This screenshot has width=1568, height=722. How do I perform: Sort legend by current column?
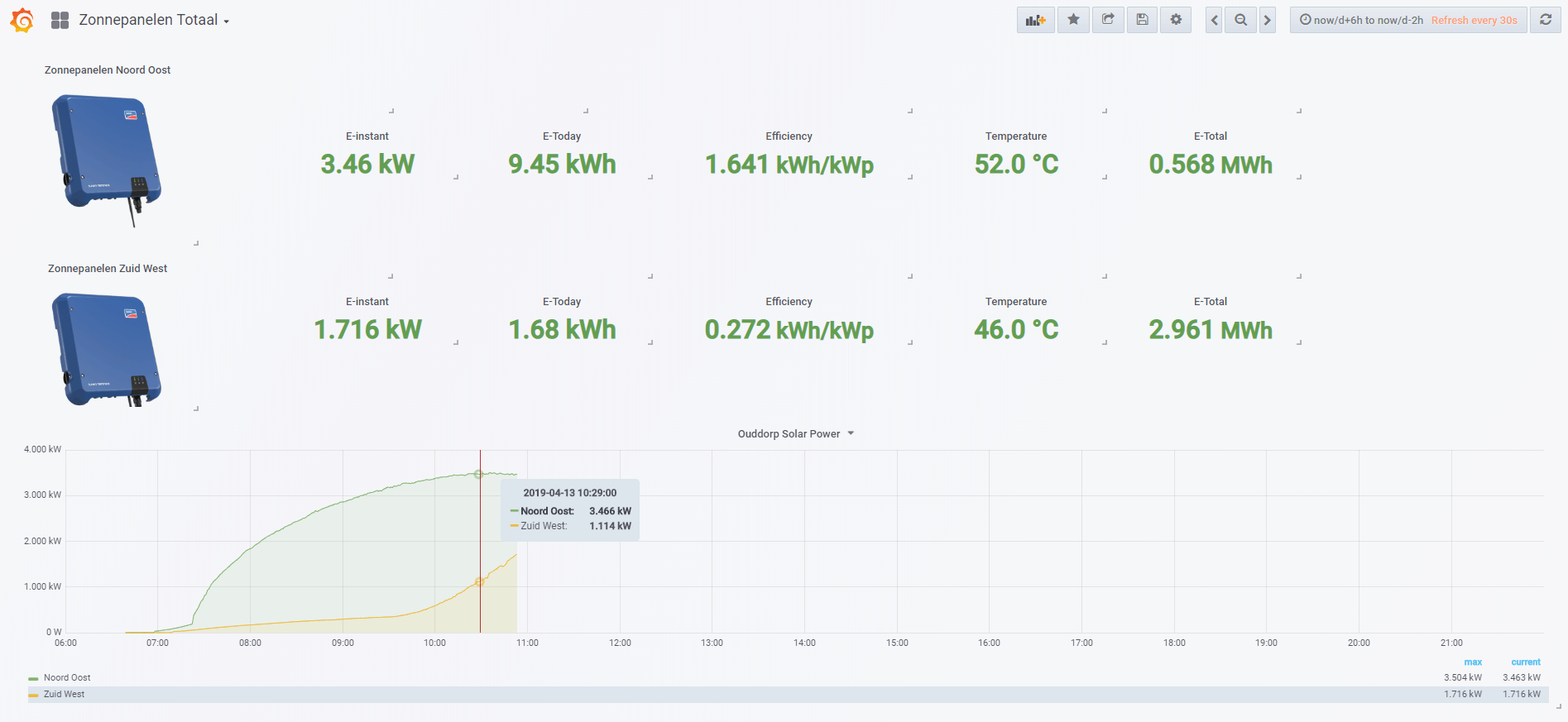[x=1526, y=662]
